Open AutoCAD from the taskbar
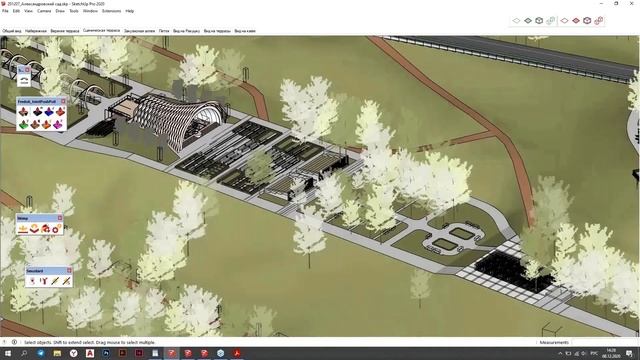 tap(90, 353)
